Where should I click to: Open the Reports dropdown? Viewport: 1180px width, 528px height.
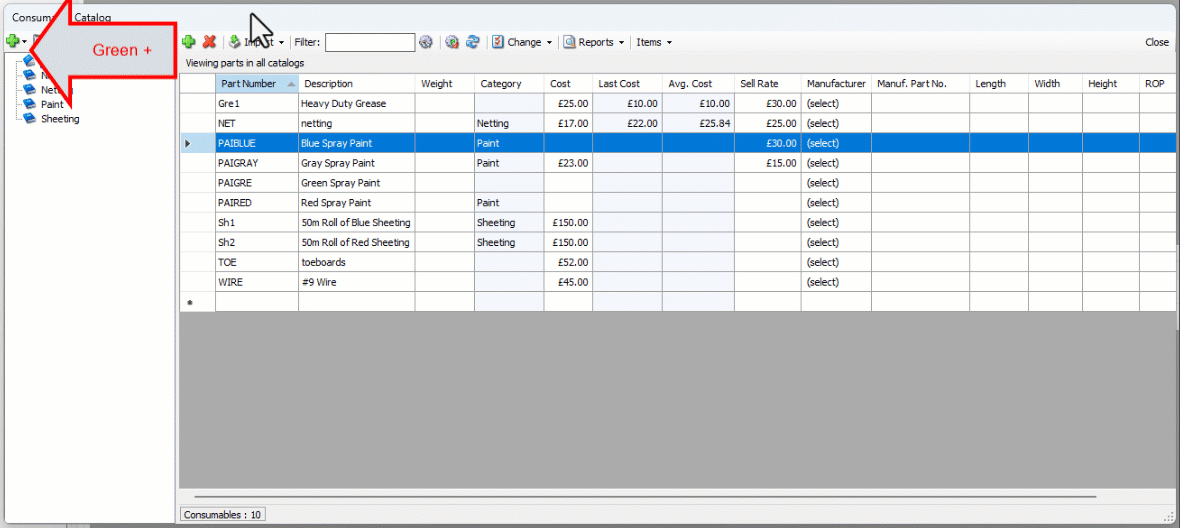click(x=595, y=42)
